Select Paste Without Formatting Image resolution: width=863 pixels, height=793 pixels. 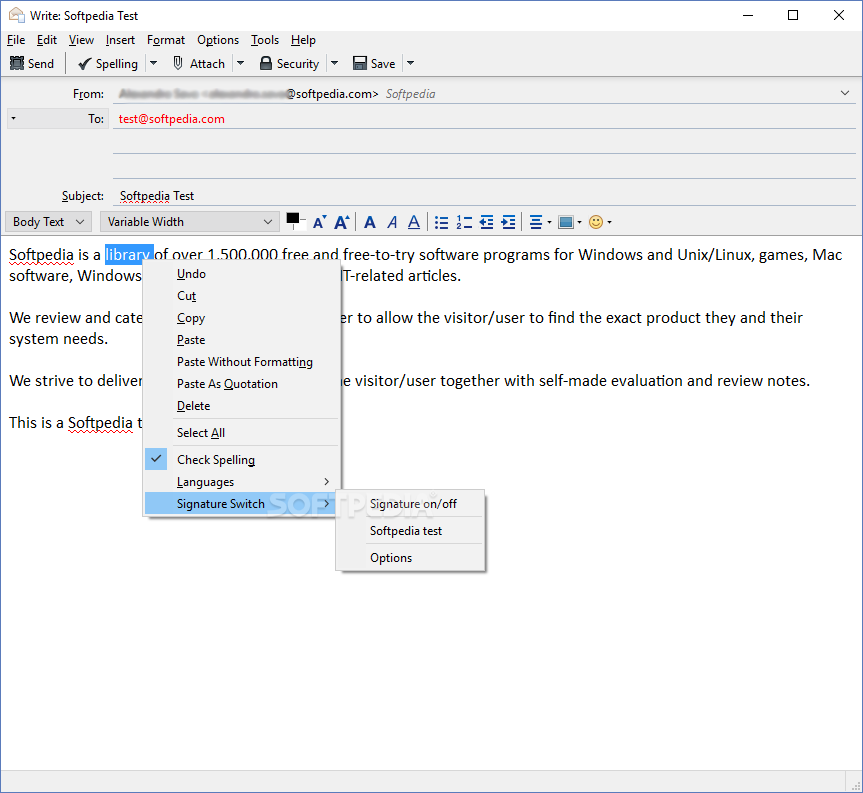coord(242,362)
